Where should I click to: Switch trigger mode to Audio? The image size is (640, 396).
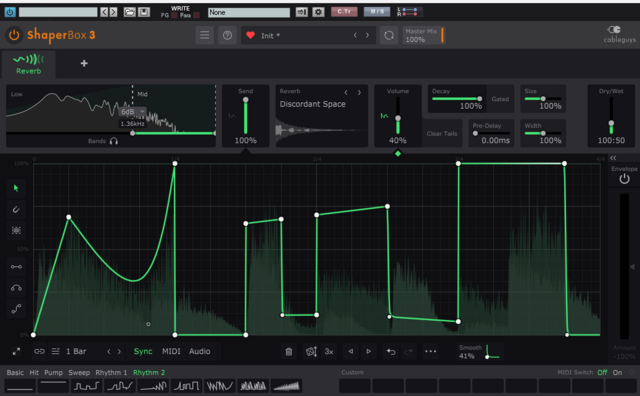[x=200, y=352]
